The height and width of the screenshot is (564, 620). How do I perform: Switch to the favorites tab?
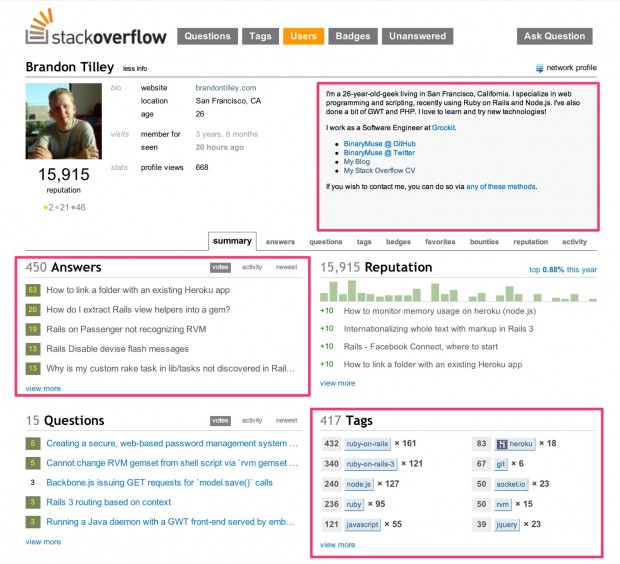(440, 242)
